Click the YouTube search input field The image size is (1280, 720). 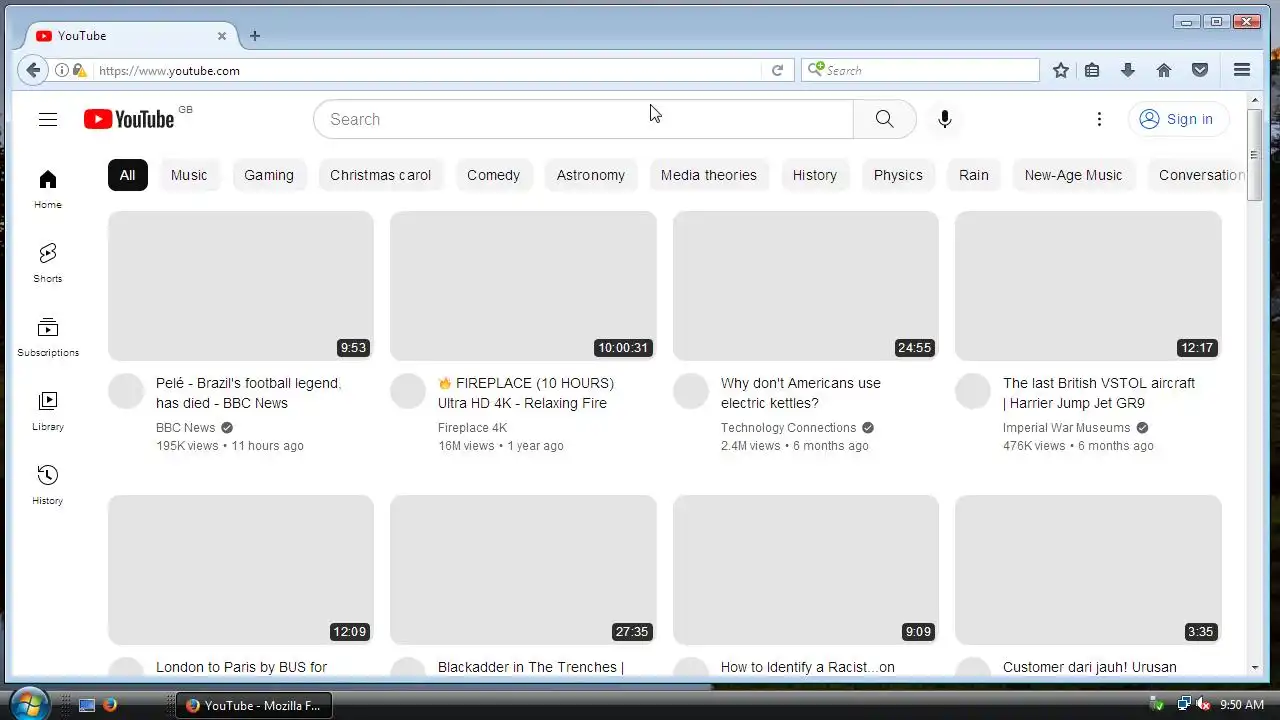tap(584, 119)
